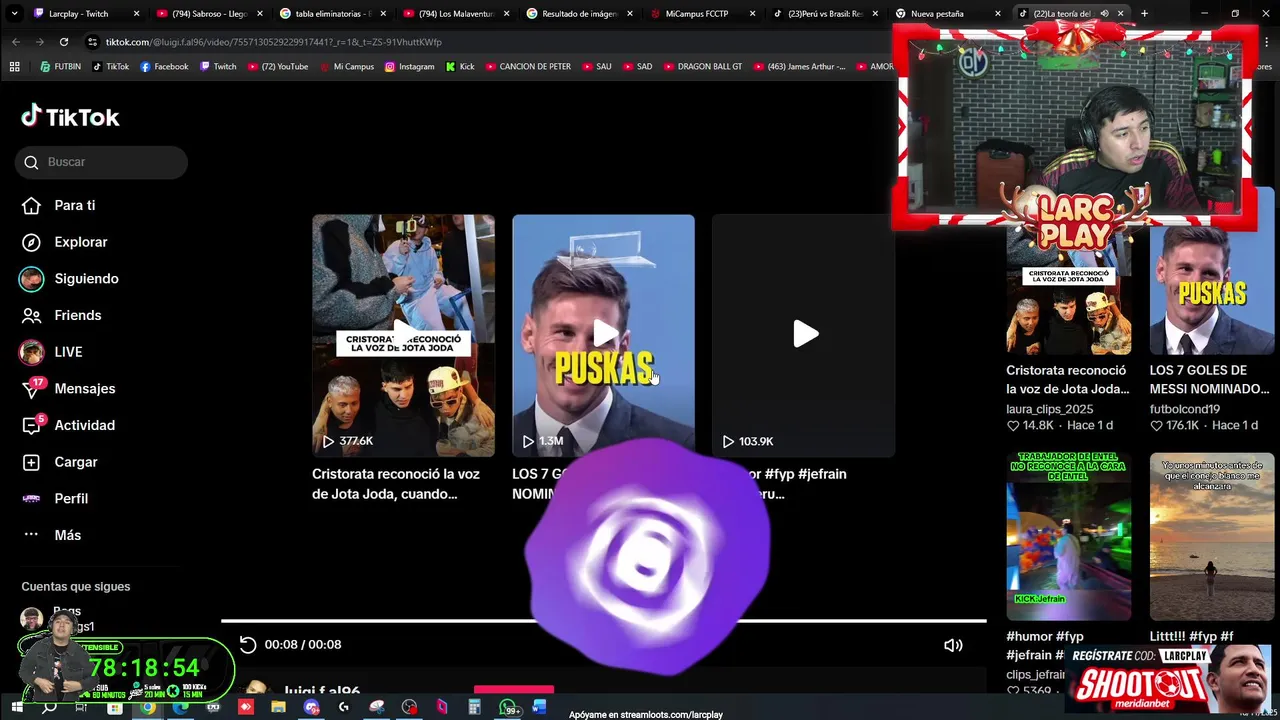This screenshot has width=1280, height=720.
Task: Open Microsoft Word from the taskbar
Action: [540, 708]
